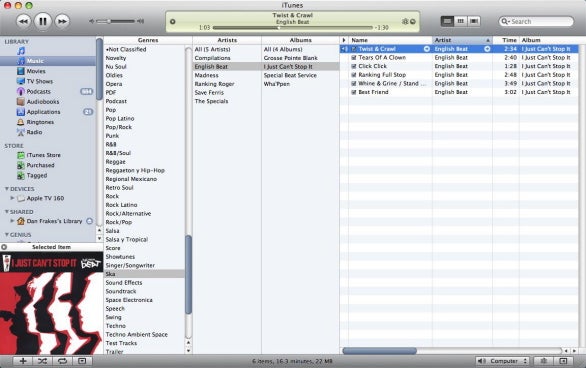586x368 pixels.
Task: Open Genius icon in now playing display
Action: [x=405, y=21]
